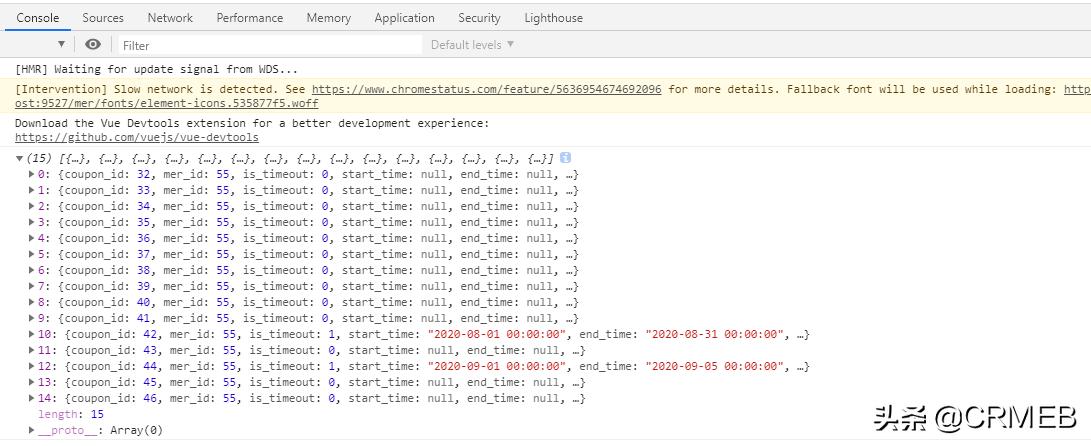Viewport: 1091px width, 446px height.
Task: Select the end_time value "2020-09-05 00:00:00"
Action: 715,366
